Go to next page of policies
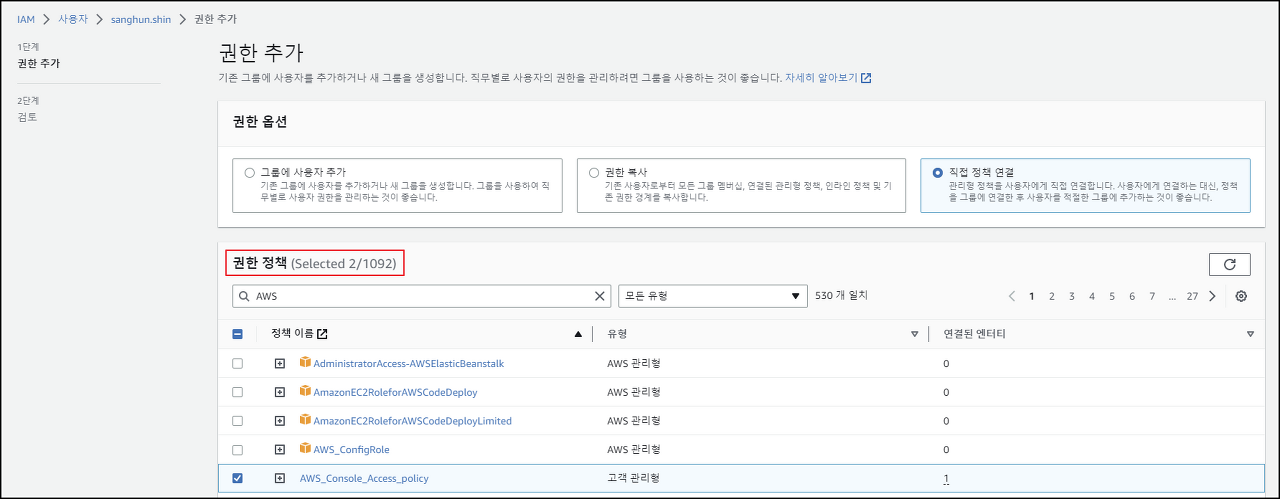 pos(1212,296)
